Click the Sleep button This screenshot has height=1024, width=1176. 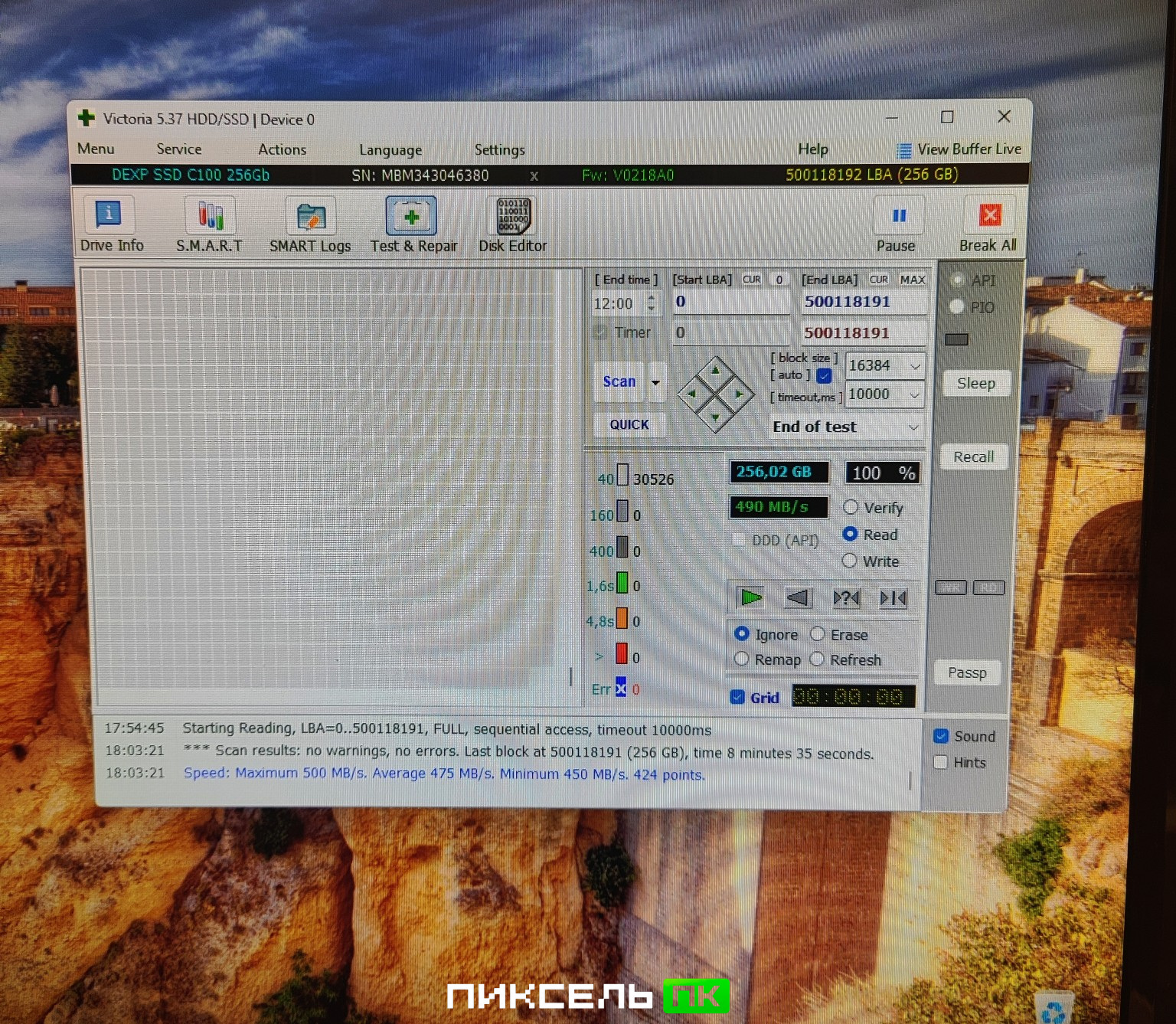coord(975,383)
